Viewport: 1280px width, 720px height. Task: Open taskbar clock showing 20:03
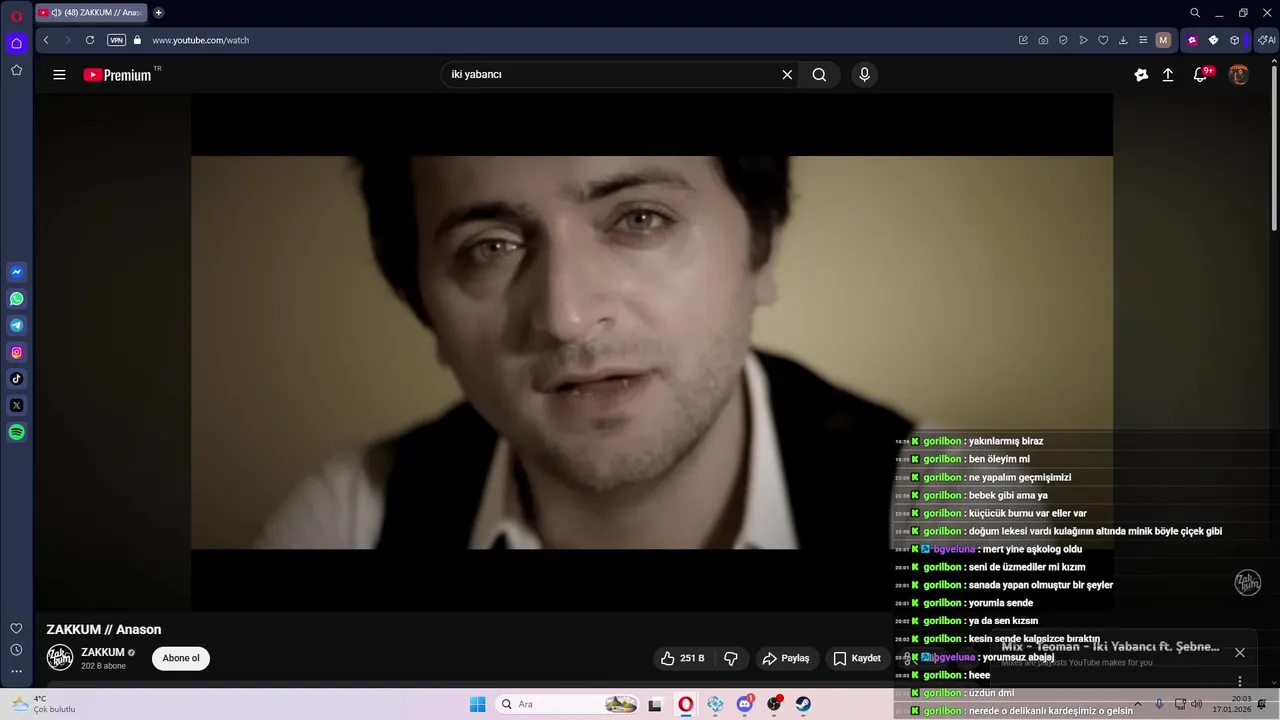(1232, 704)
